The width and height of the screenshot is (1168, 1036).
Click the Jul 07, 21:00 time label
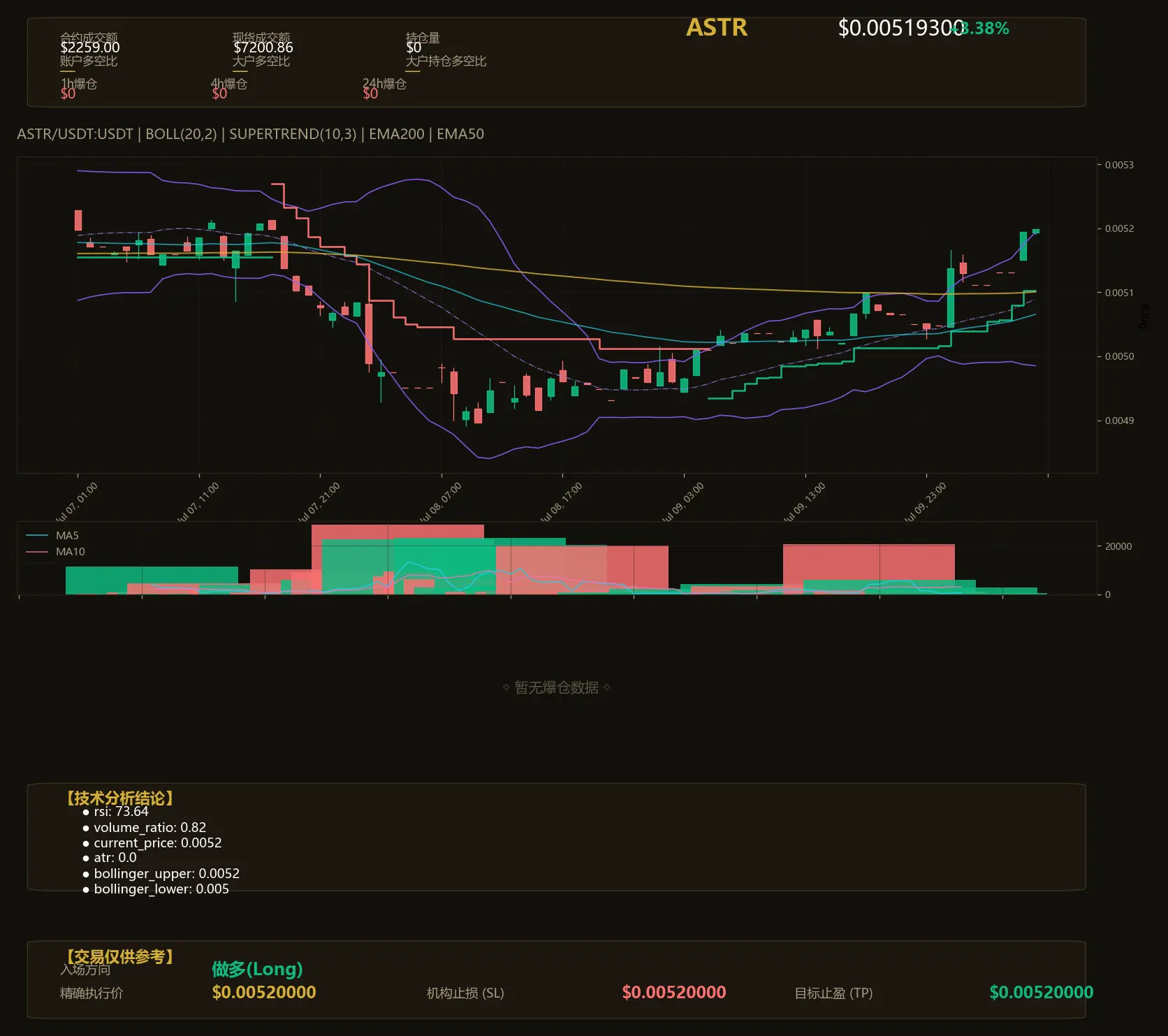[x=319, y=503]
